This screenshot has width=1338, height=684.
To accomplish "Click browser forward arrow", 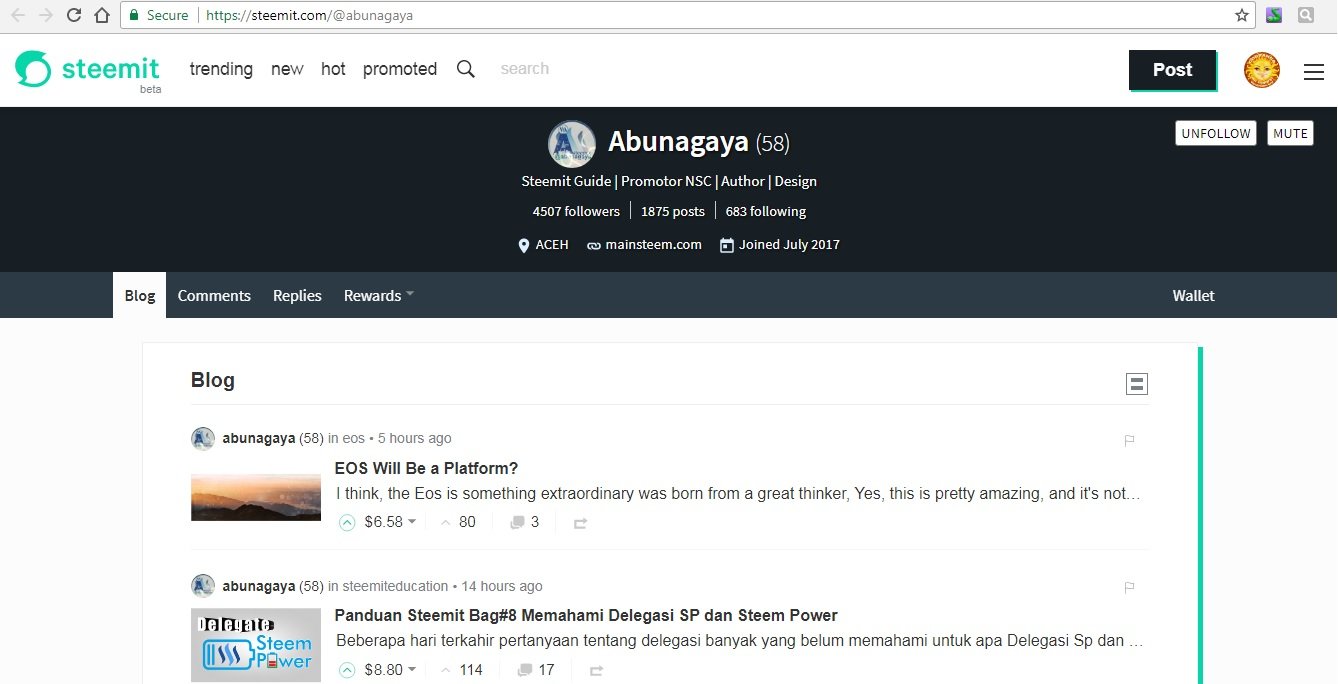I will pos(46,15).
